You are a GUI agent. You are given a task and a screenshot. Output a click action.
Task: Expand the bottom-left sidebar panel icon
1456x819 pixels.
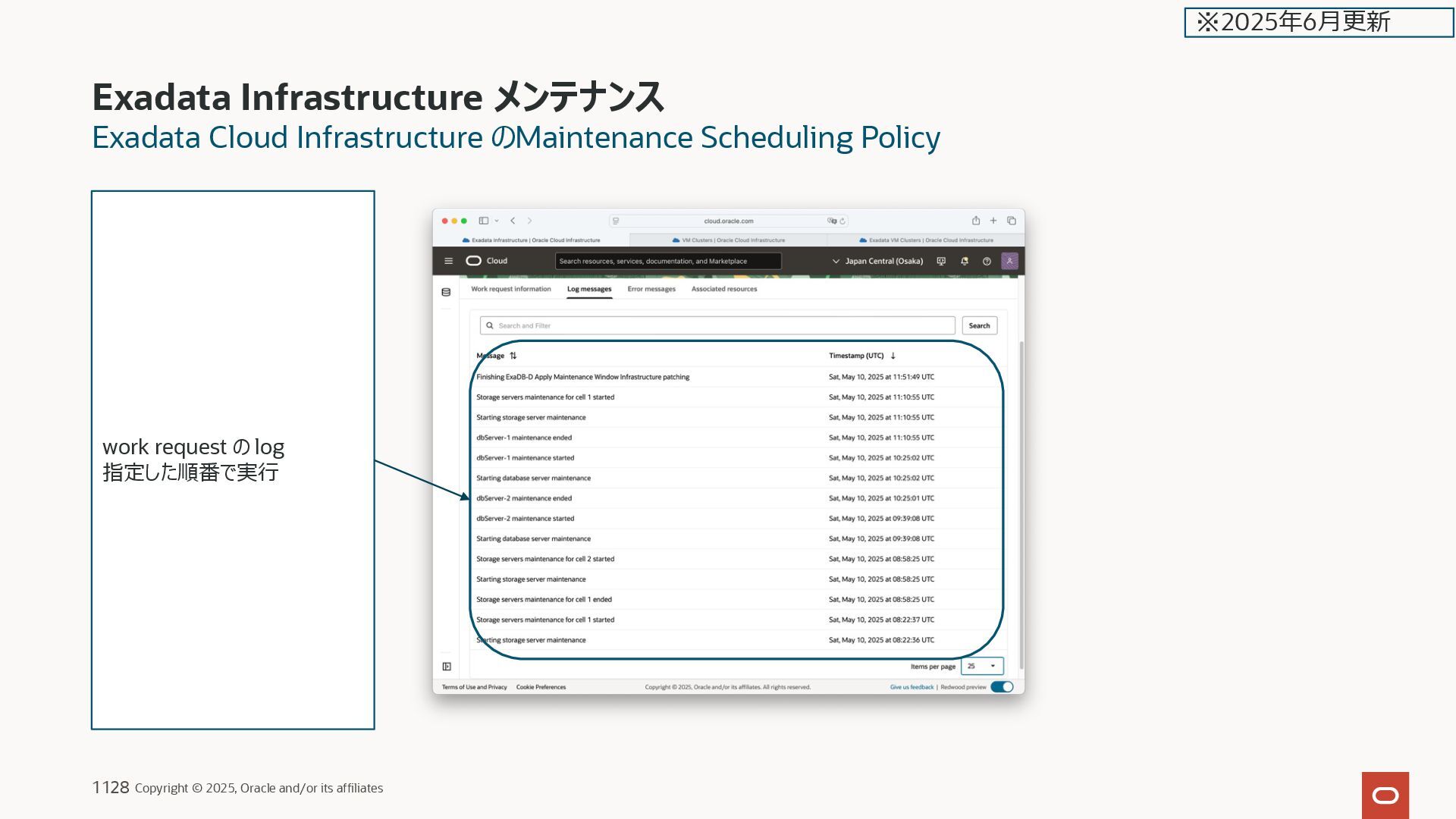[x=447, y=667]
